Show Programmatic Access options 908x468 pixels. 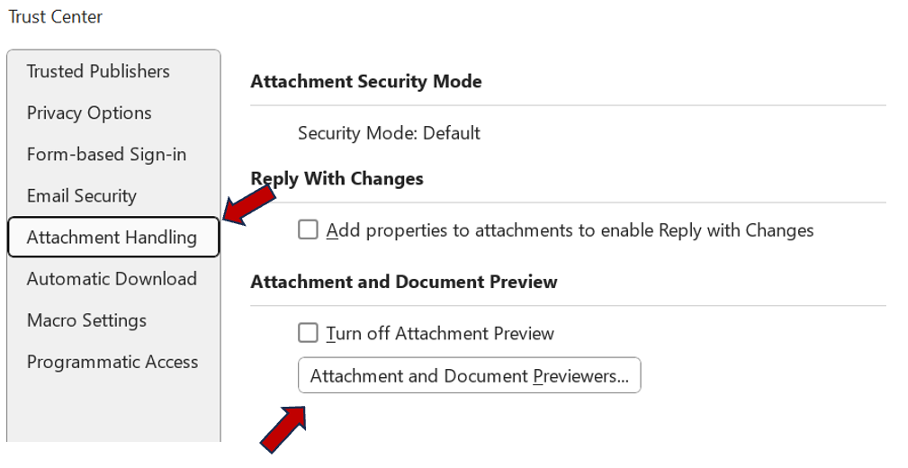(x=112, y=362)
